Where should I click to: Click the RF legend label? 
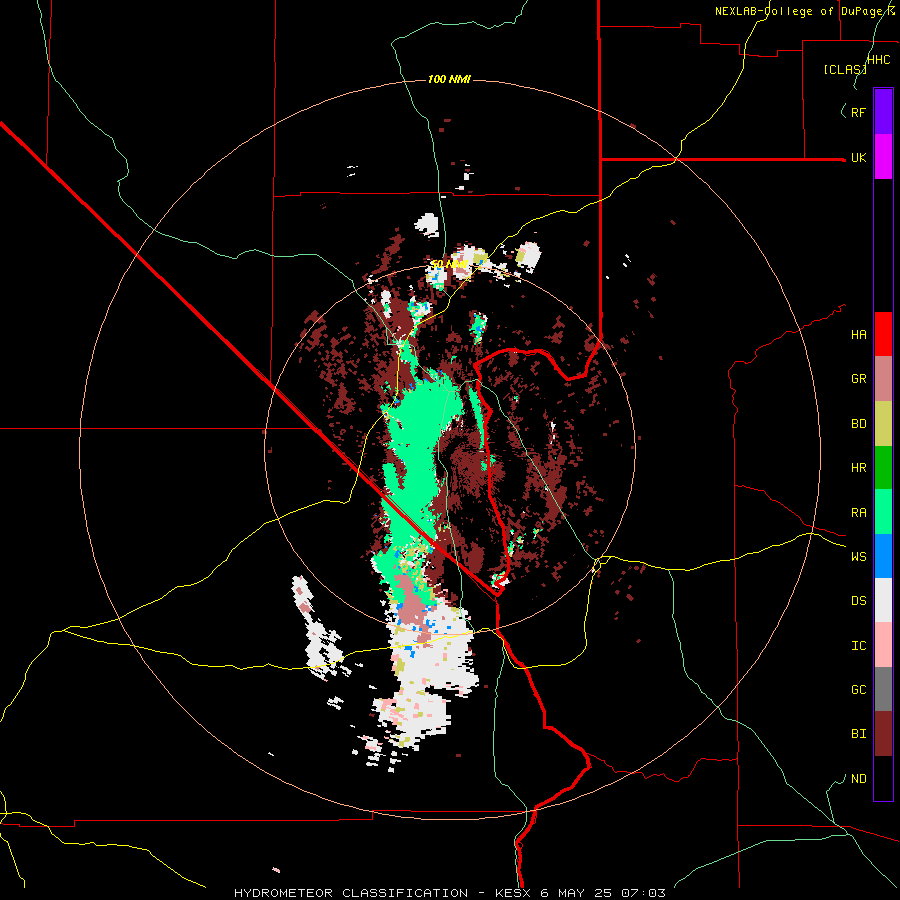click(x=859, y=112)
